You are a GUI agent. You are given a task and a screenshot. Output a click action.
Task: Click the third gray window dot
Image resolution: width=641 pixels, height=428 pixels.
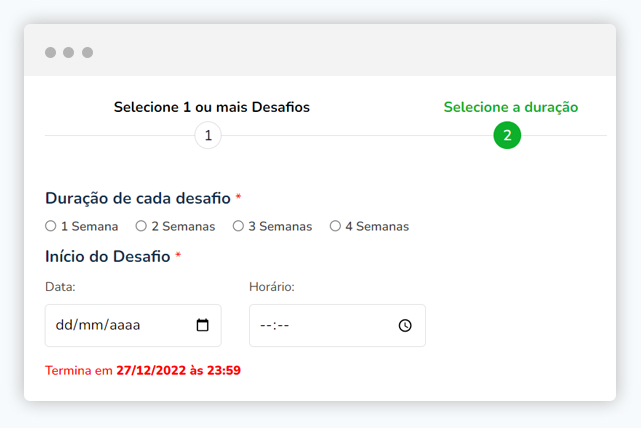pos(87,52)
